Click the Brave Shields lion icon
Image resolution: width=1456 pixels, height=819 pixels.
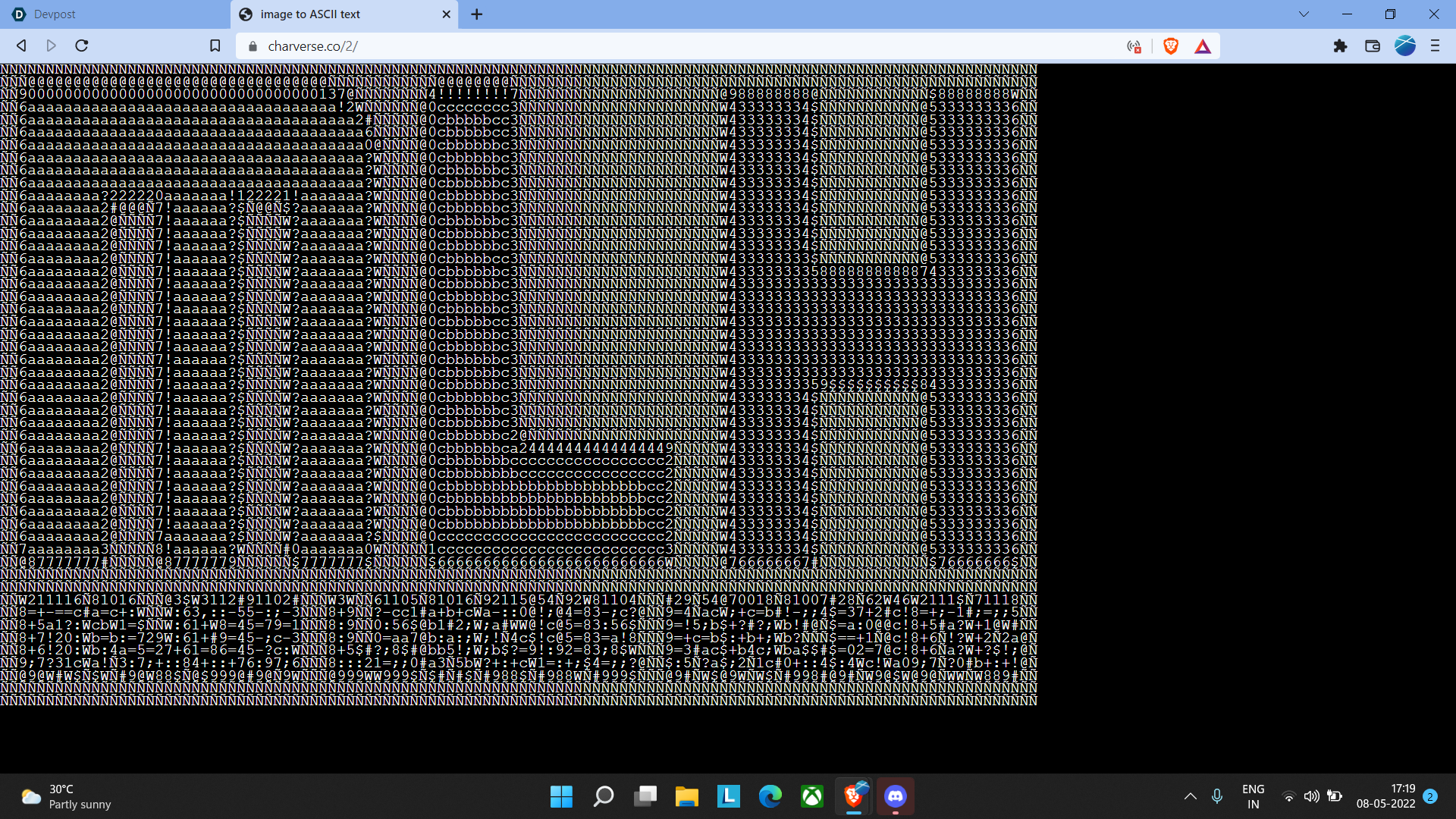1170,46
